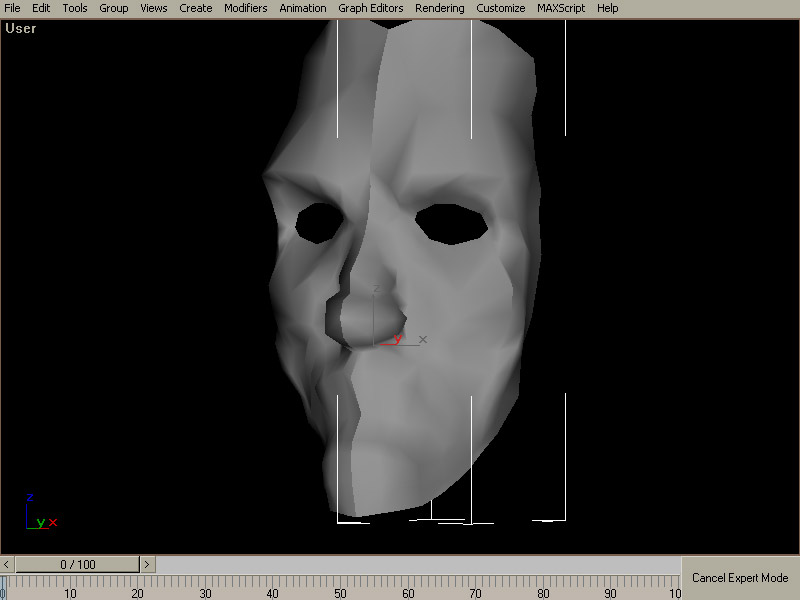Open the File menu

click(12, 8)
